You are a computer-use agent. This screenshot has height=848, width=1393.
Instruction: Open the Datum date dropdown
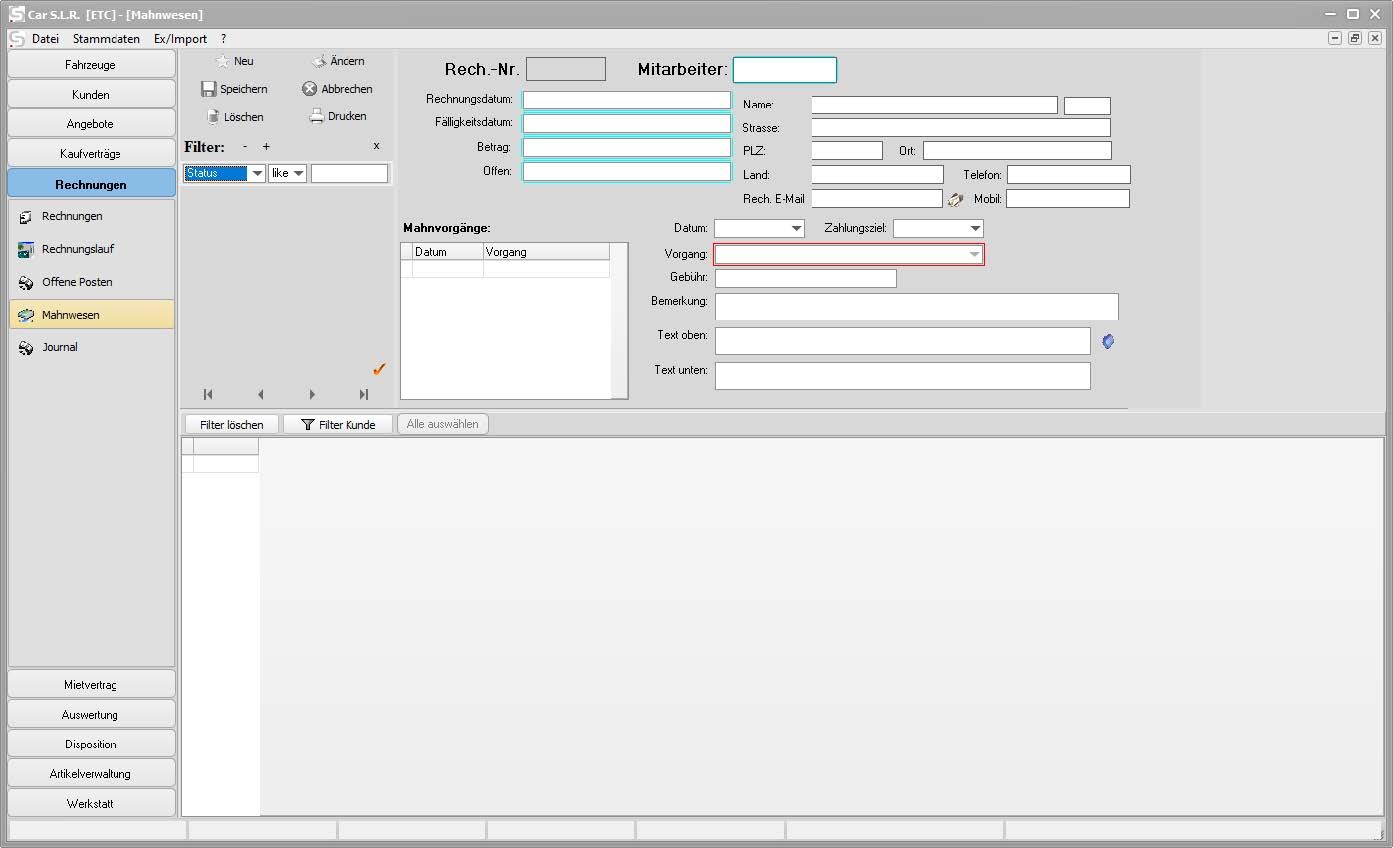[796, 229]
